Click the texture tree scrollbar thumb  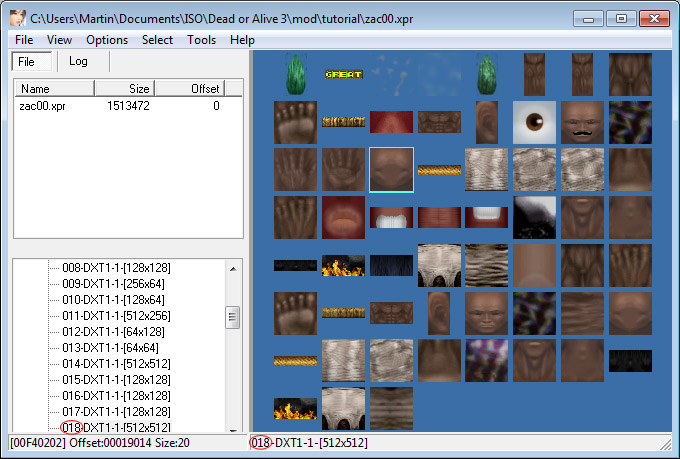[233, 317]
